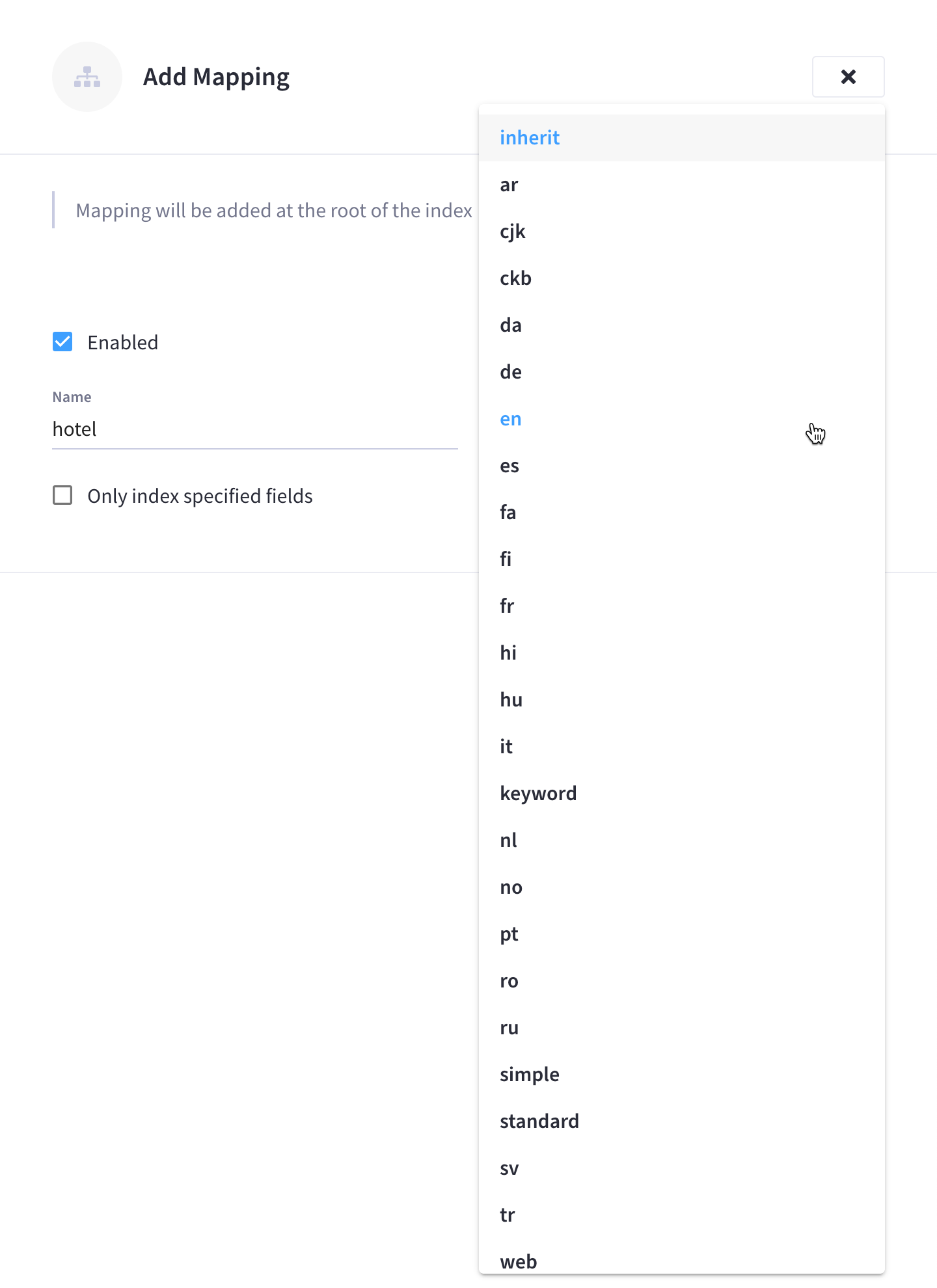Viewport: 937px width, 1288px height.
Task: Enable Only index specified fields
Action: [x=62, y=496]
